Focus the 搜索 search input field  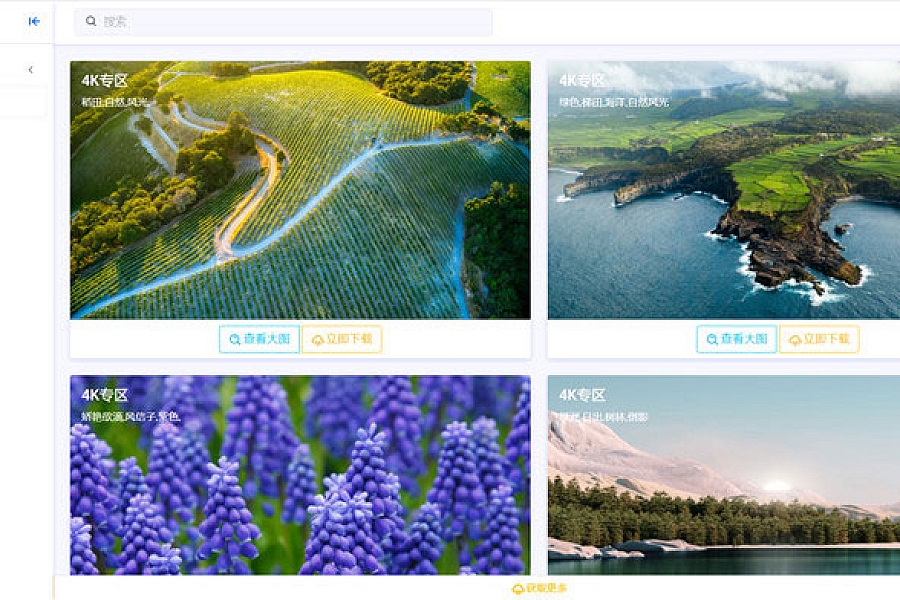283,22
